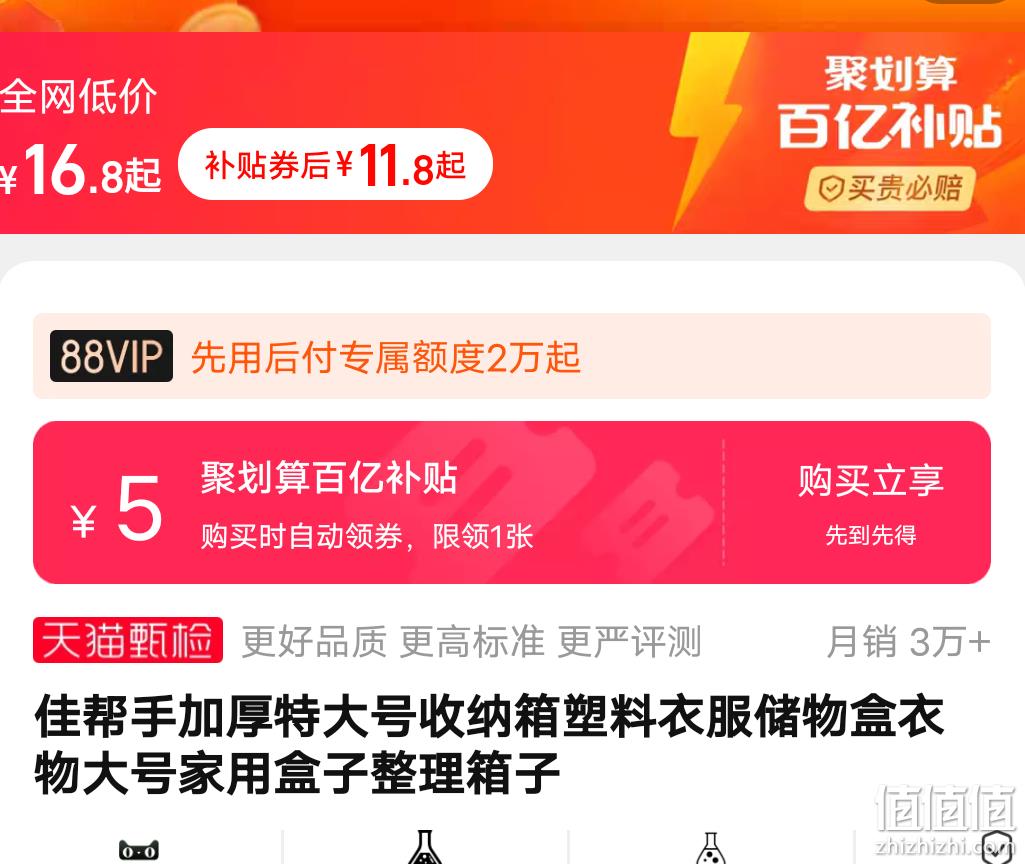Image resolution: width=1025 pixels, height=864 pixels.
Task: Tap the 月销 3万+ sales count
Action: point(909,641)
